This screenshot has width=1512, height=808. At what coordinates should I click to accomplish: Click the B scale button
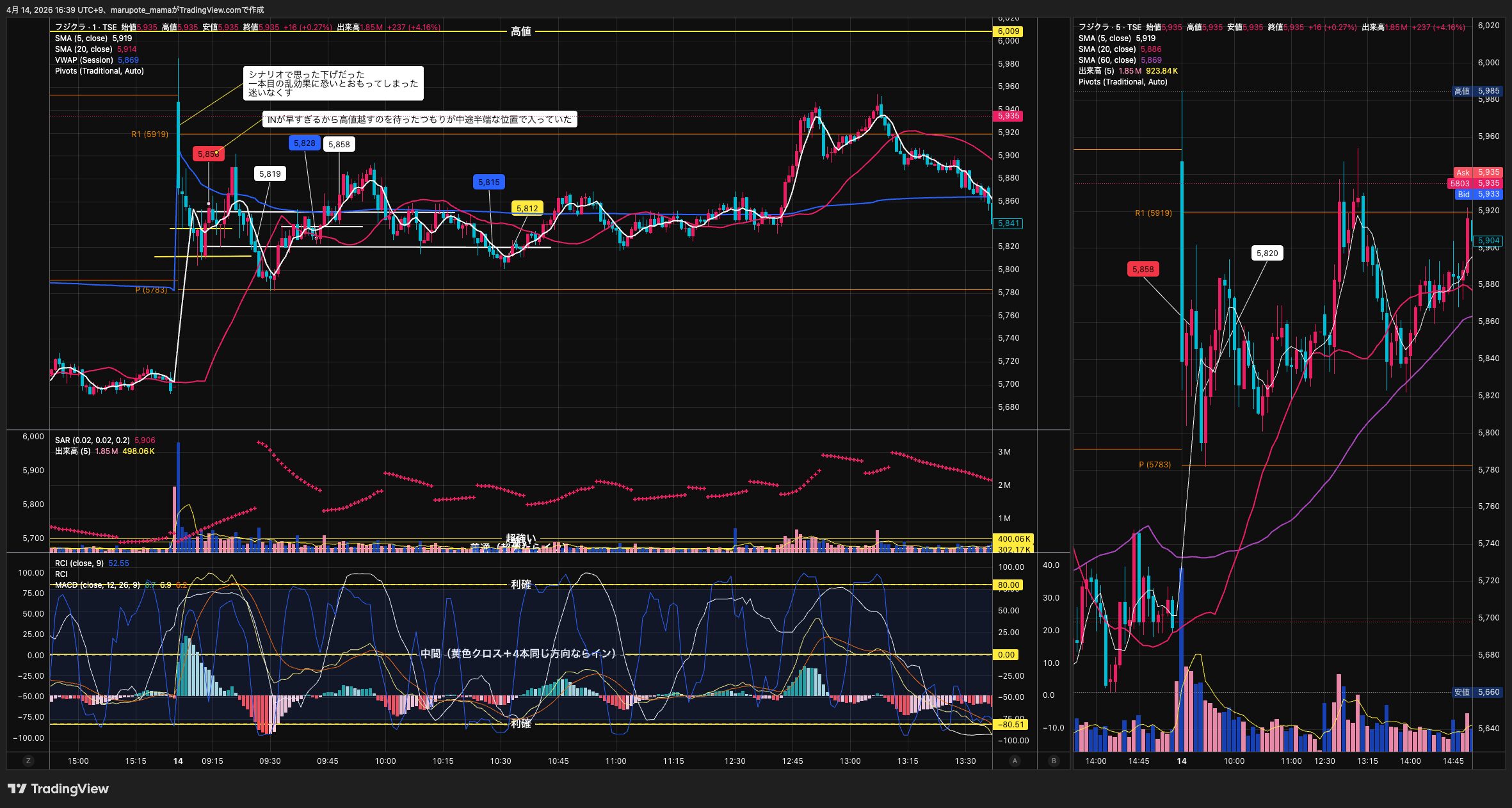(1054, 761)
